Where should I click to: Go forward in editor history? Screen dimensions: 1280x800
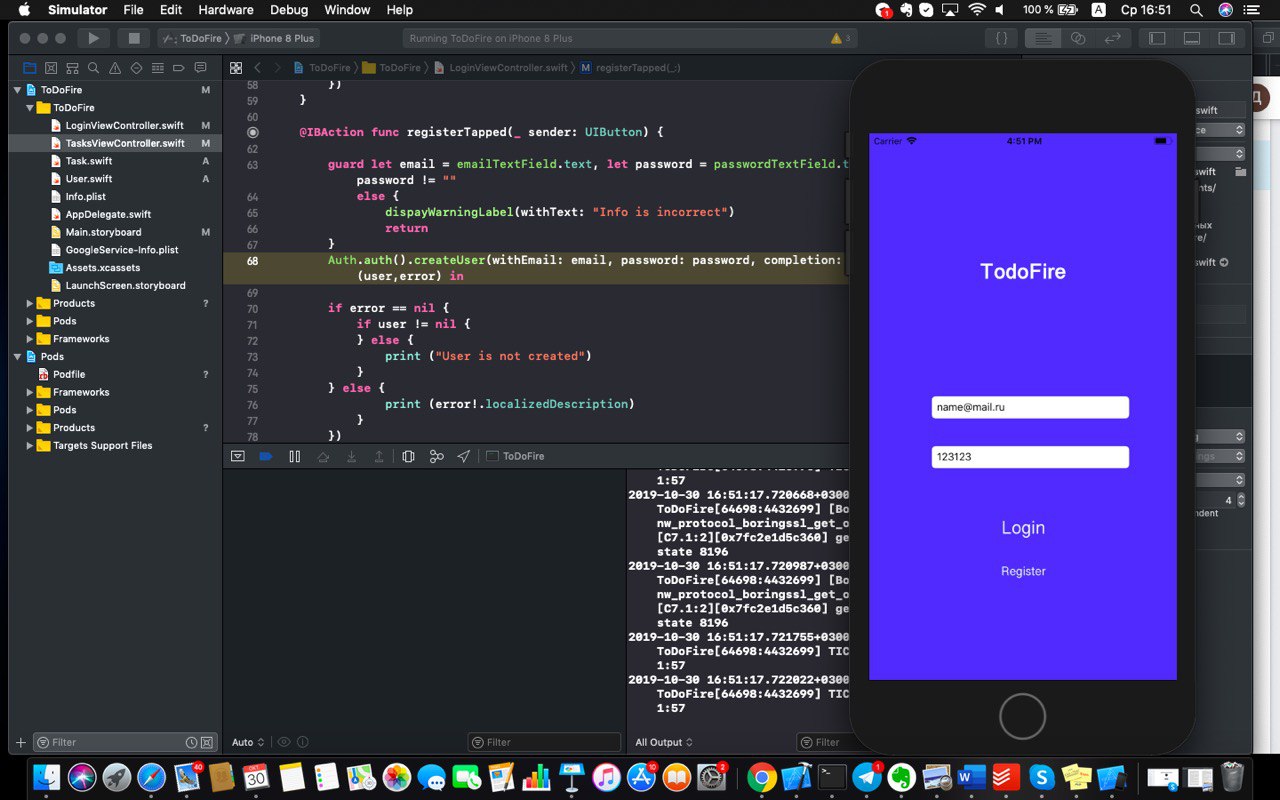tap(280, 68)
